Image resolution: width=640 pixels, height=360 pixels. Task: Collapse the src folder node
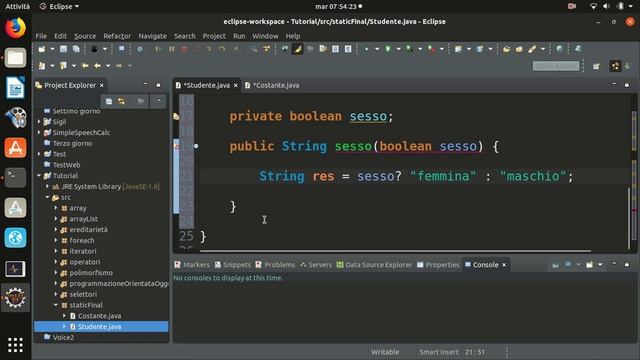[x=47, y=197]
